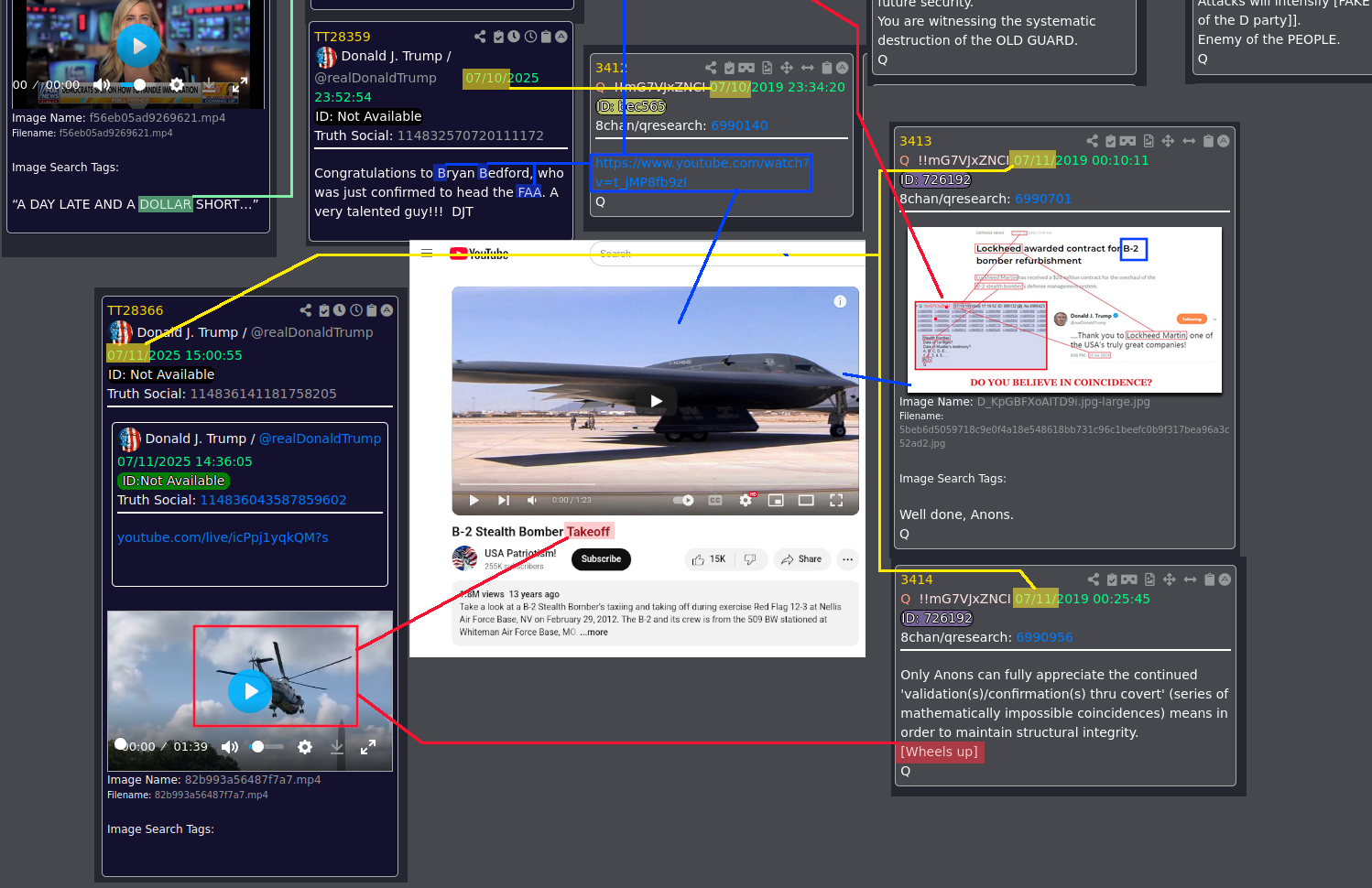
Task: Click share icon on post 3414
Action: (1094, 579)
